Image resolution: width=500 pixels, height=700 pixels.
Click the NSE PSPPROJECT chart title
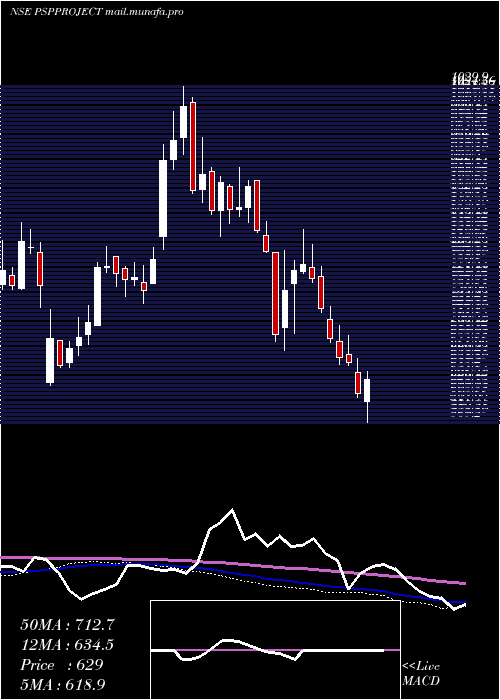coord(97,12)
